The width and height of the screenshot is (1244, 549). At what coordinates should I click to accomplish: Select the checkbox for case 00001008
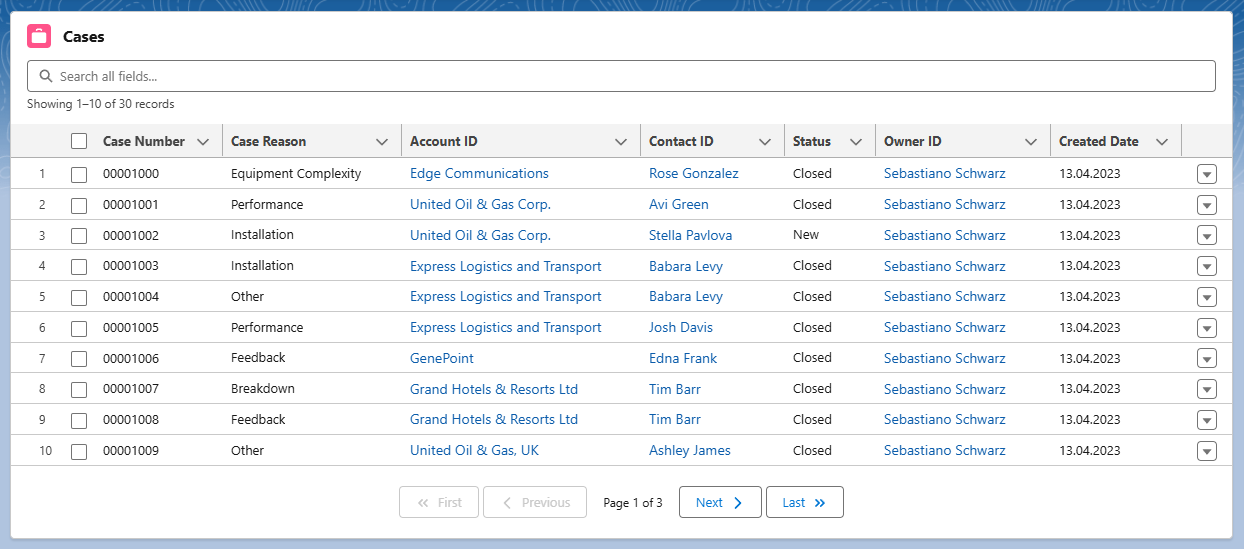point(79,421)
